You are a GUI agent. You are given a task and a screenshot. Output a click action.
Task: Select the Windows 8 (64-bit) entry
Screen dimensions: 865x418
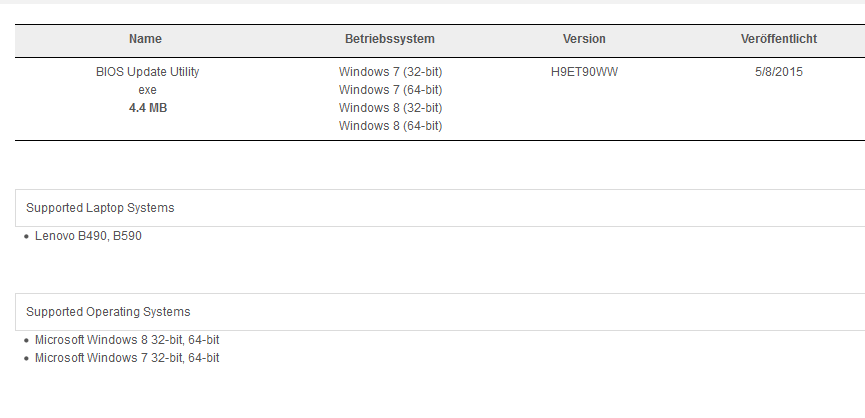coord(390,126)
